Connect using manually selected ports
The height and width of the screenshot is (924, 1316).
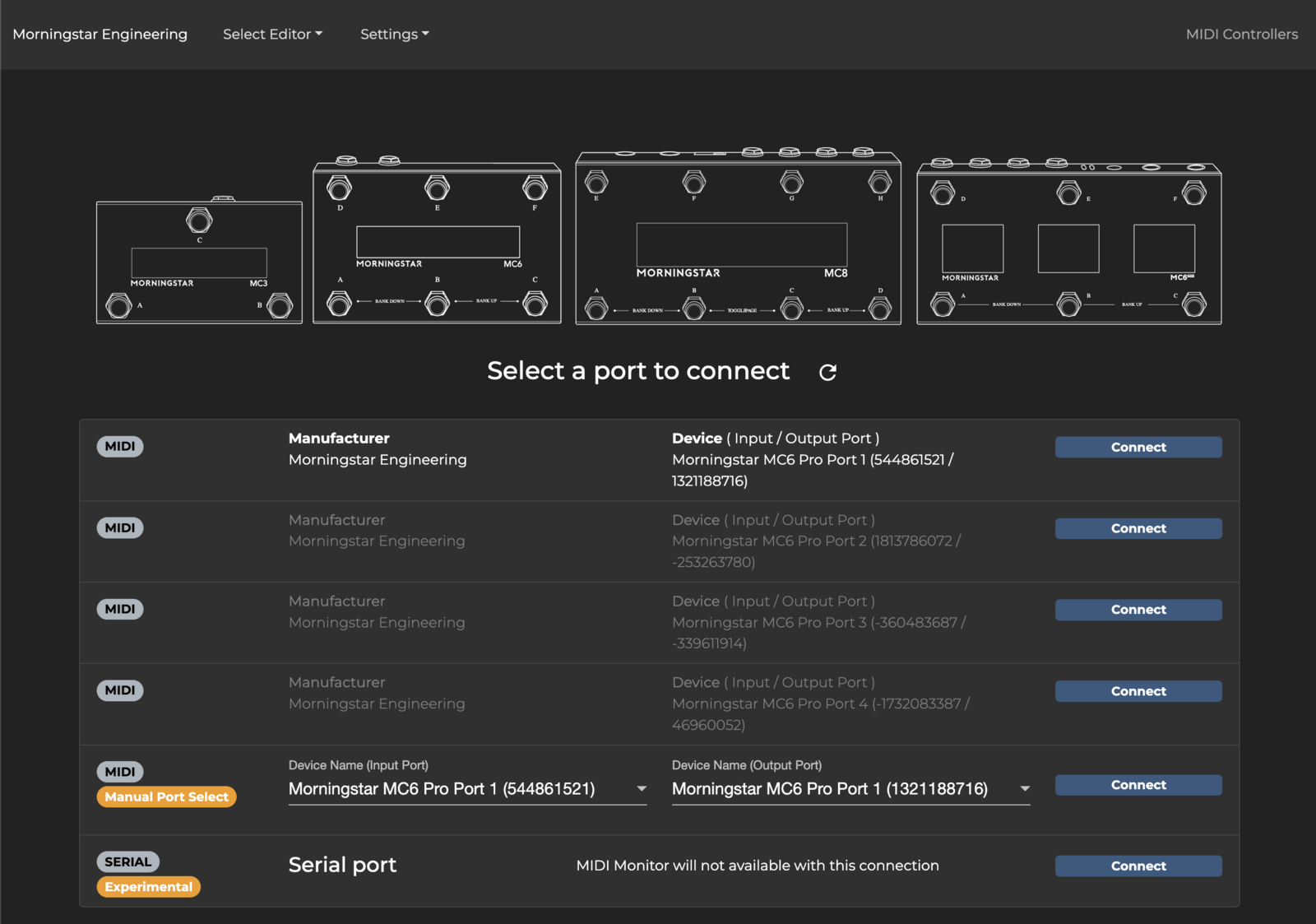pyautogui.click(x=1138, y=785)
